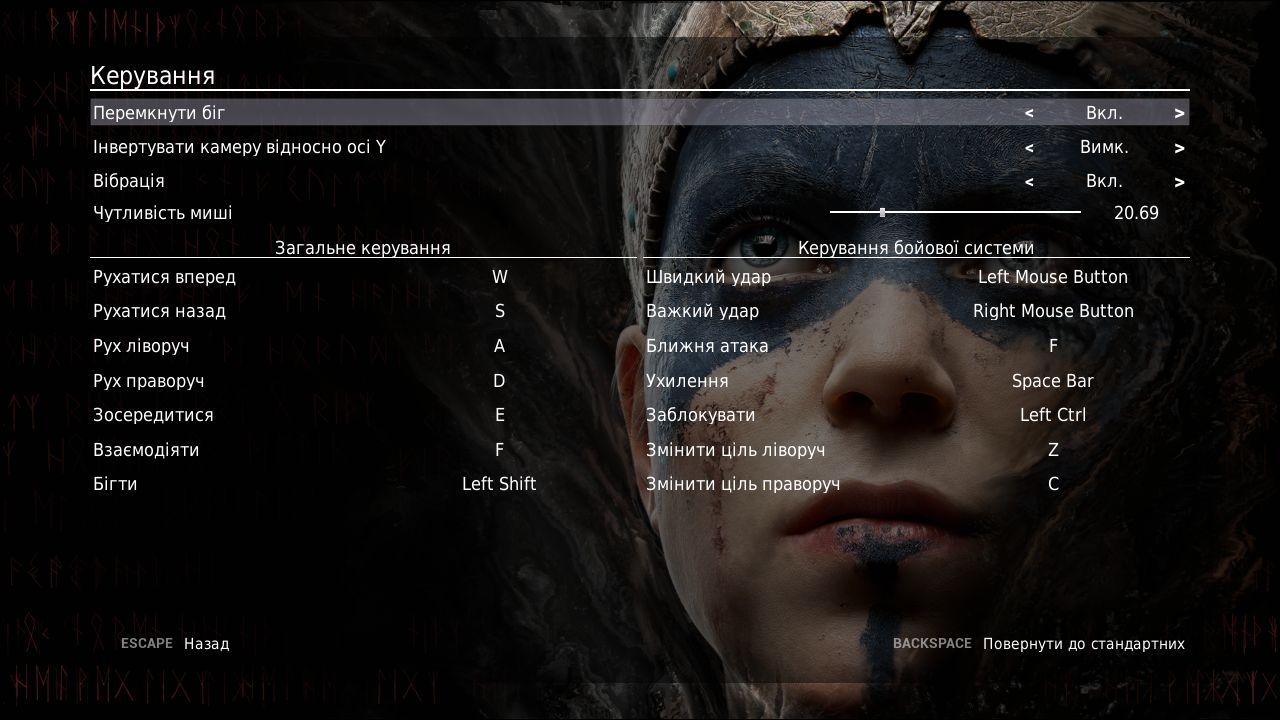Rebind Space Bar for Ухилення
This screenshot has height=720, width=1280.
1053,381
